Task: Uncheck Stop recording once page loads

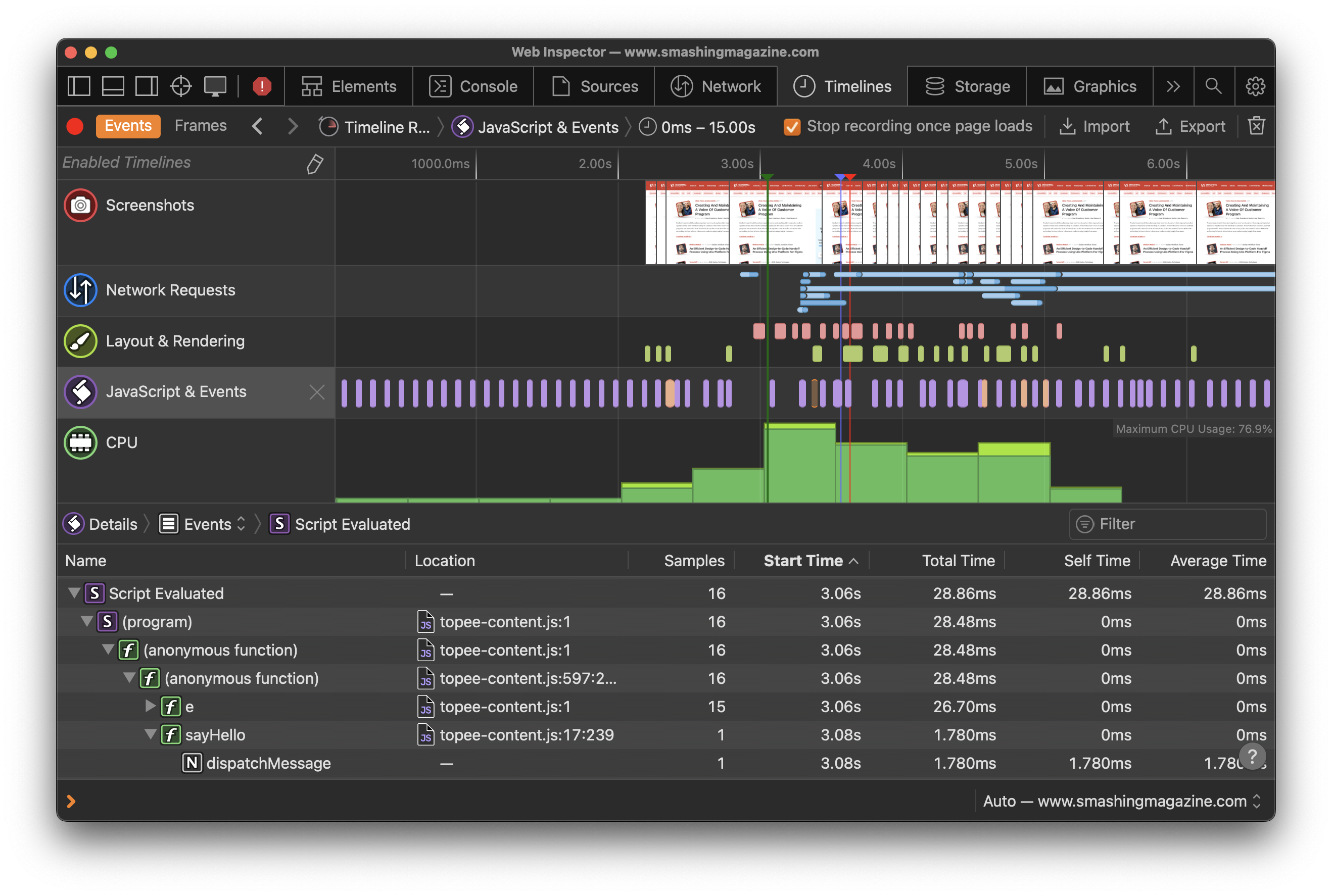Action: point(791,126)
